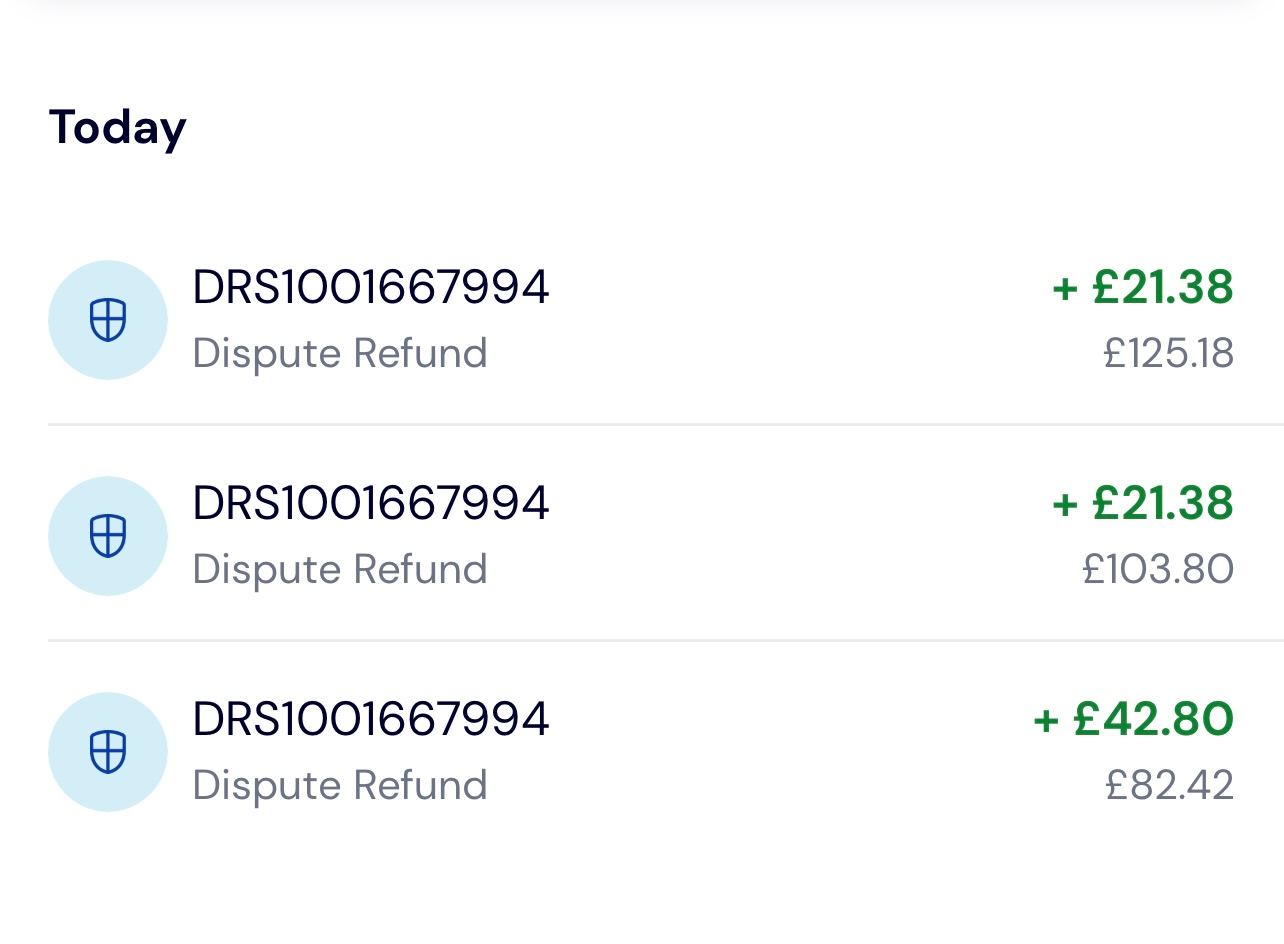This screenshot has width=1284, height=944.
Task: Click the Dispute Refund label in the bottom transaction
Action: tap(340, 786)
